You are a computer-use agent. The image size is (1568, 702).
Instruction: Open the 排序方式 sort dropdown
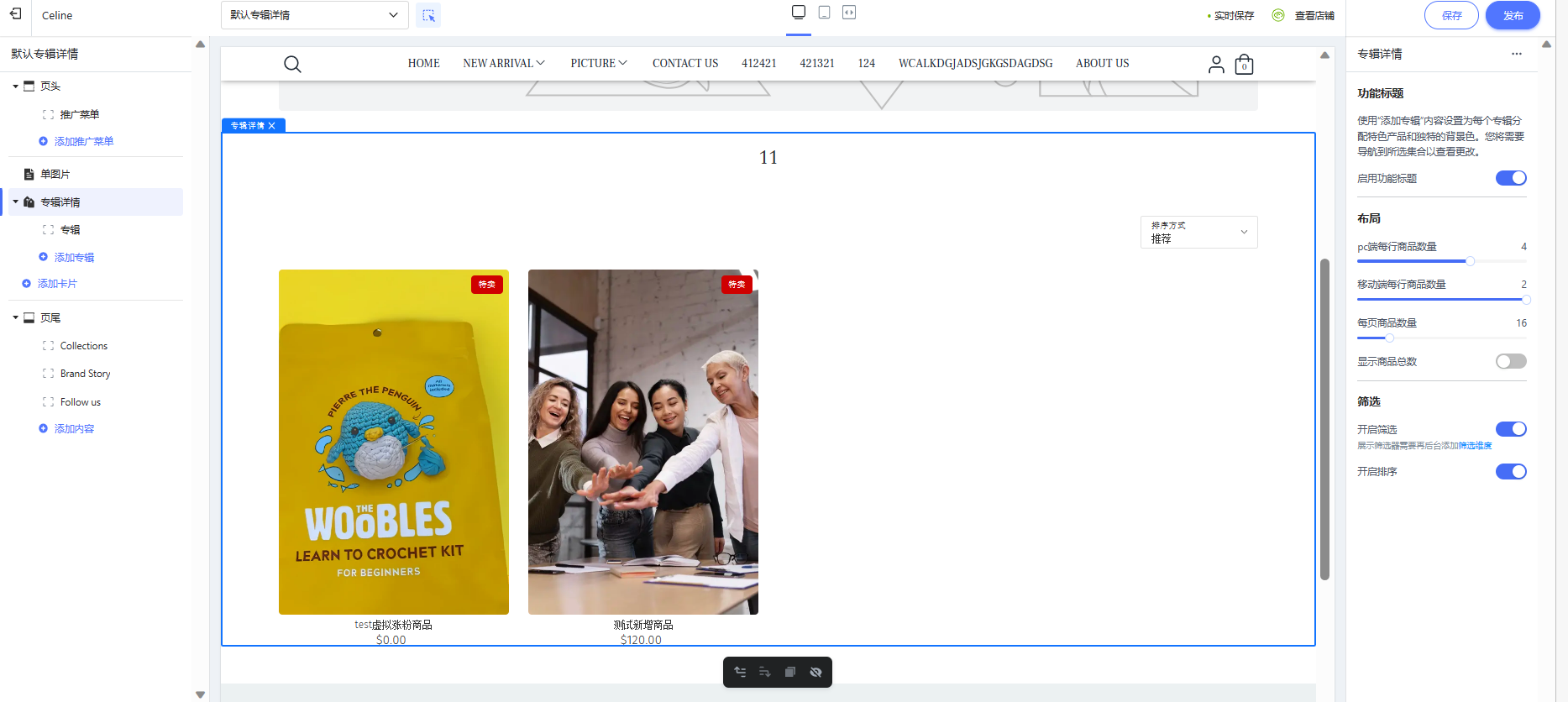pyautogui.click(x=1198, y=232)
